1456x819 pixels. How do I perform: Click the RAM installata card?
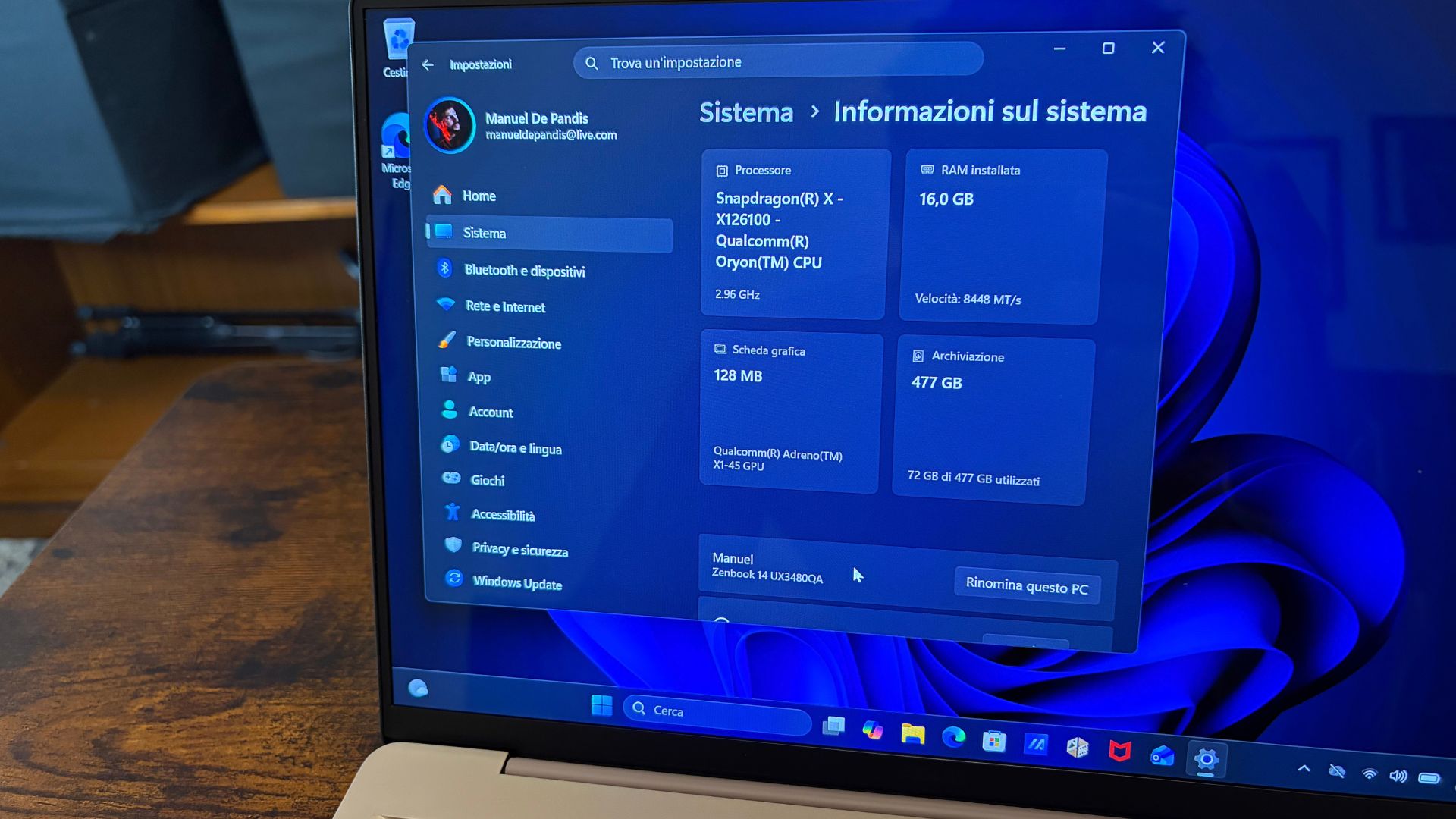tap(1003, 236)
